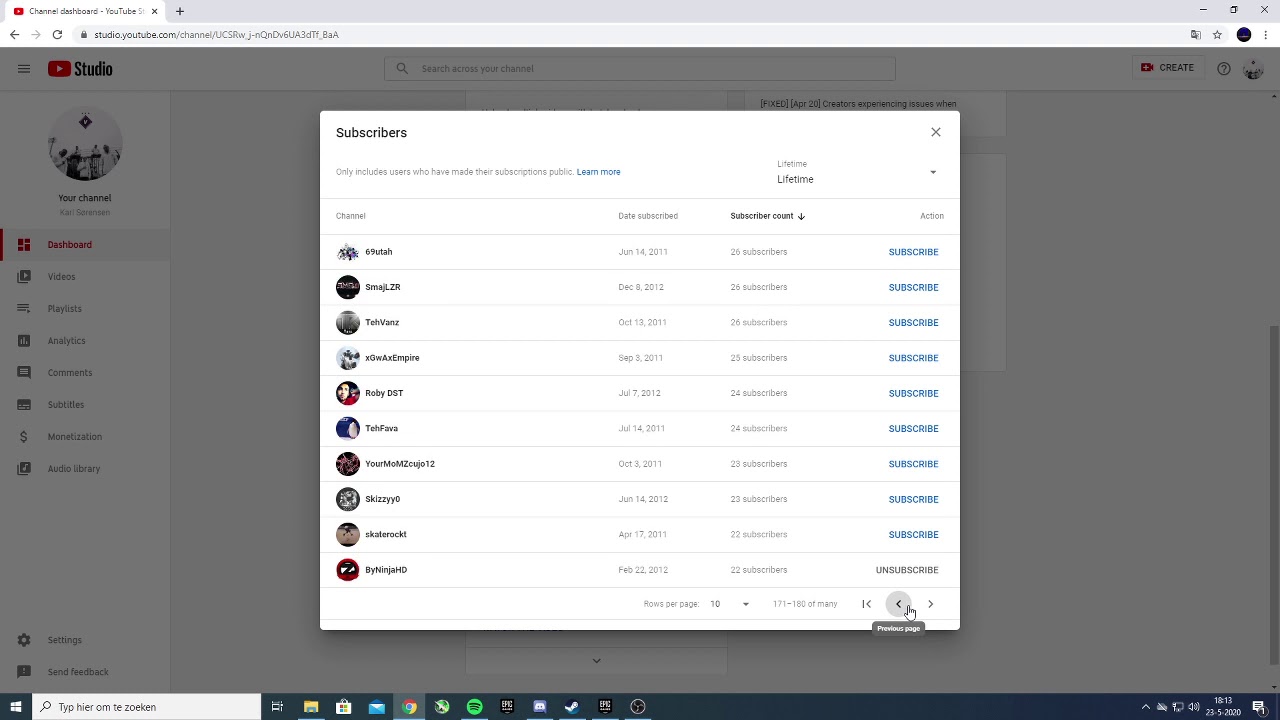
Task: Open the help question mark icon
Action: (x=1223, y=69)
